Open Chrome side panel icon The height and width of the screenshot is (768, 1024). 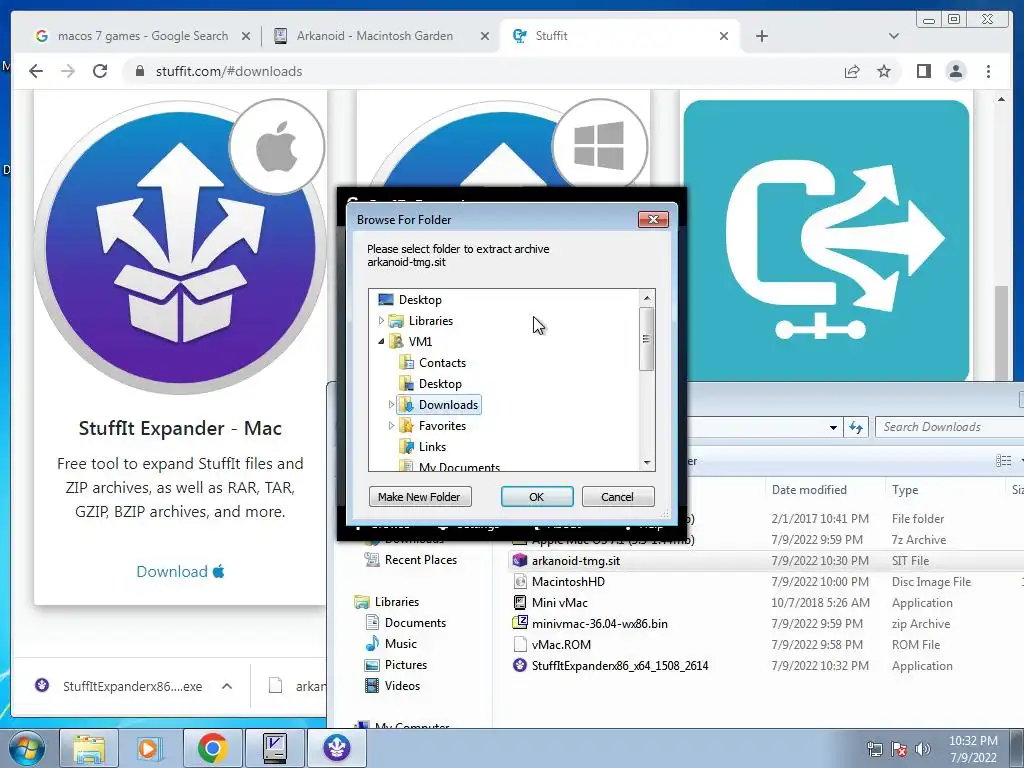pyautogui.click(x=923, y=71)
